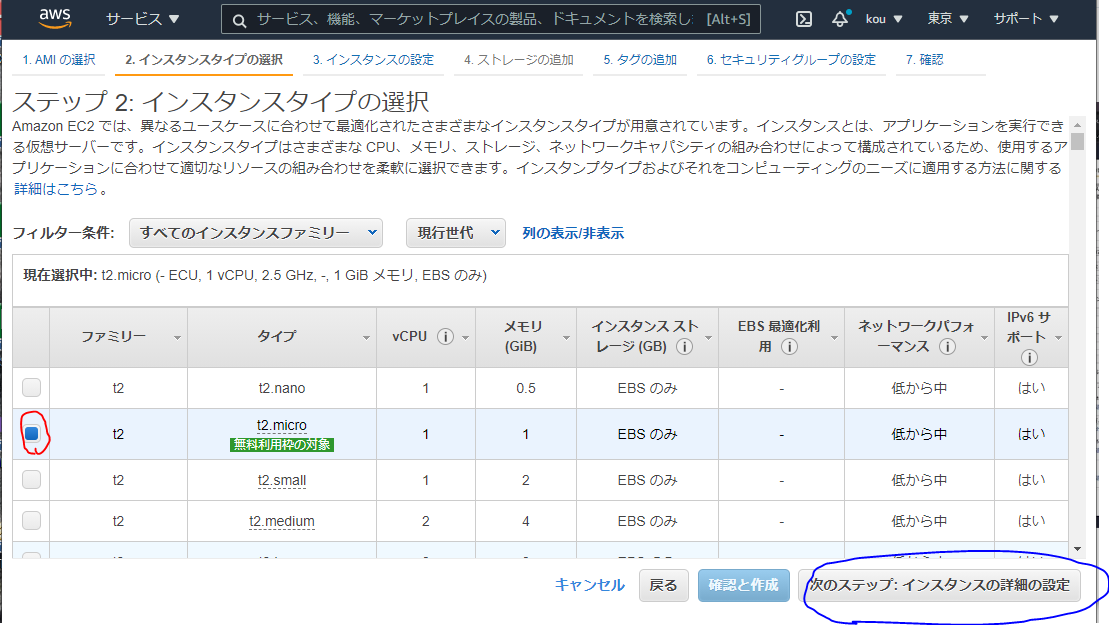
Task: Go to 5. タグの追加 tab
Action: [640, 60]
